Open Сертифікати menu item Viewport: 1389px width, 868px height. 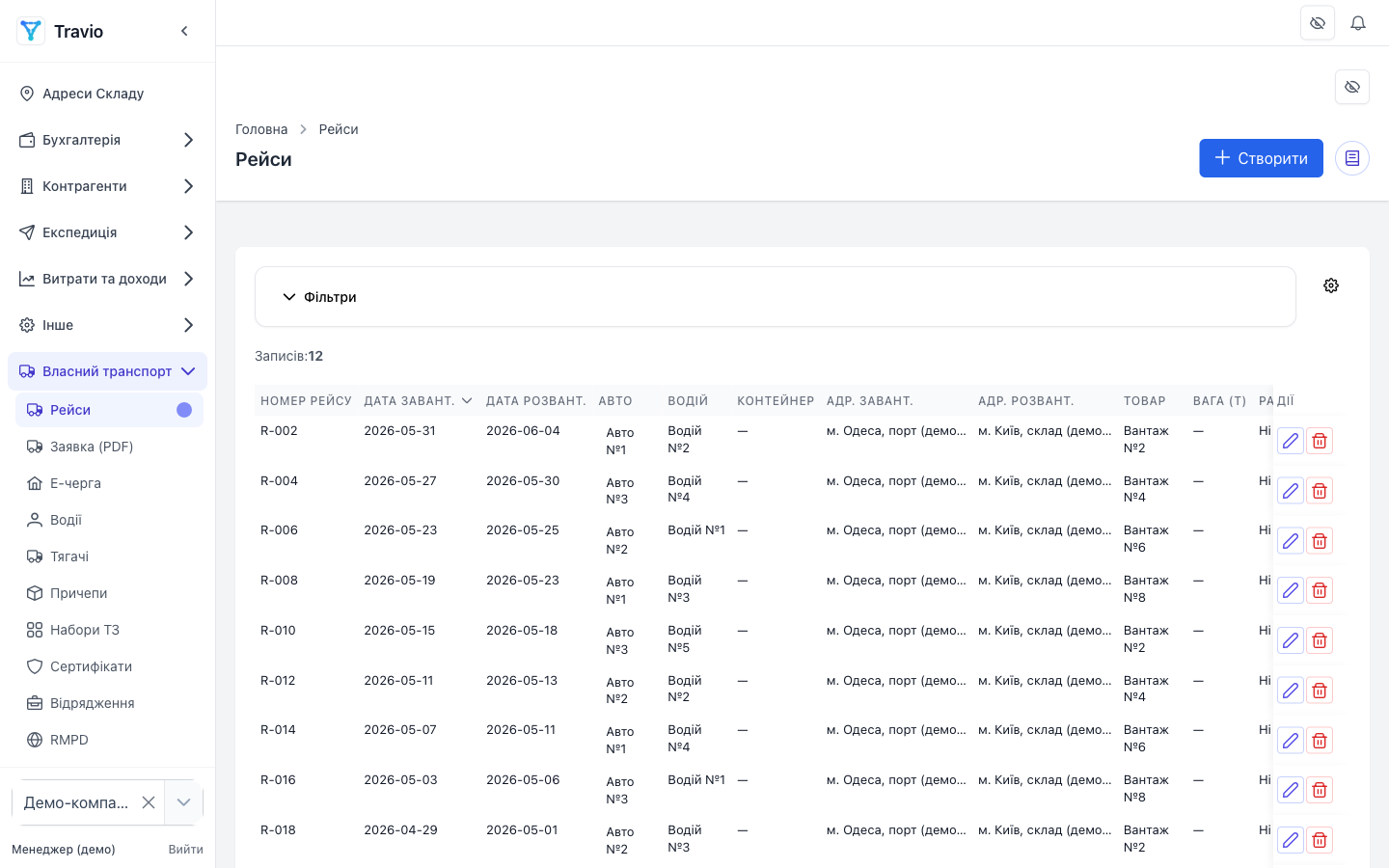pyautogui.click(x=109, y=666)
